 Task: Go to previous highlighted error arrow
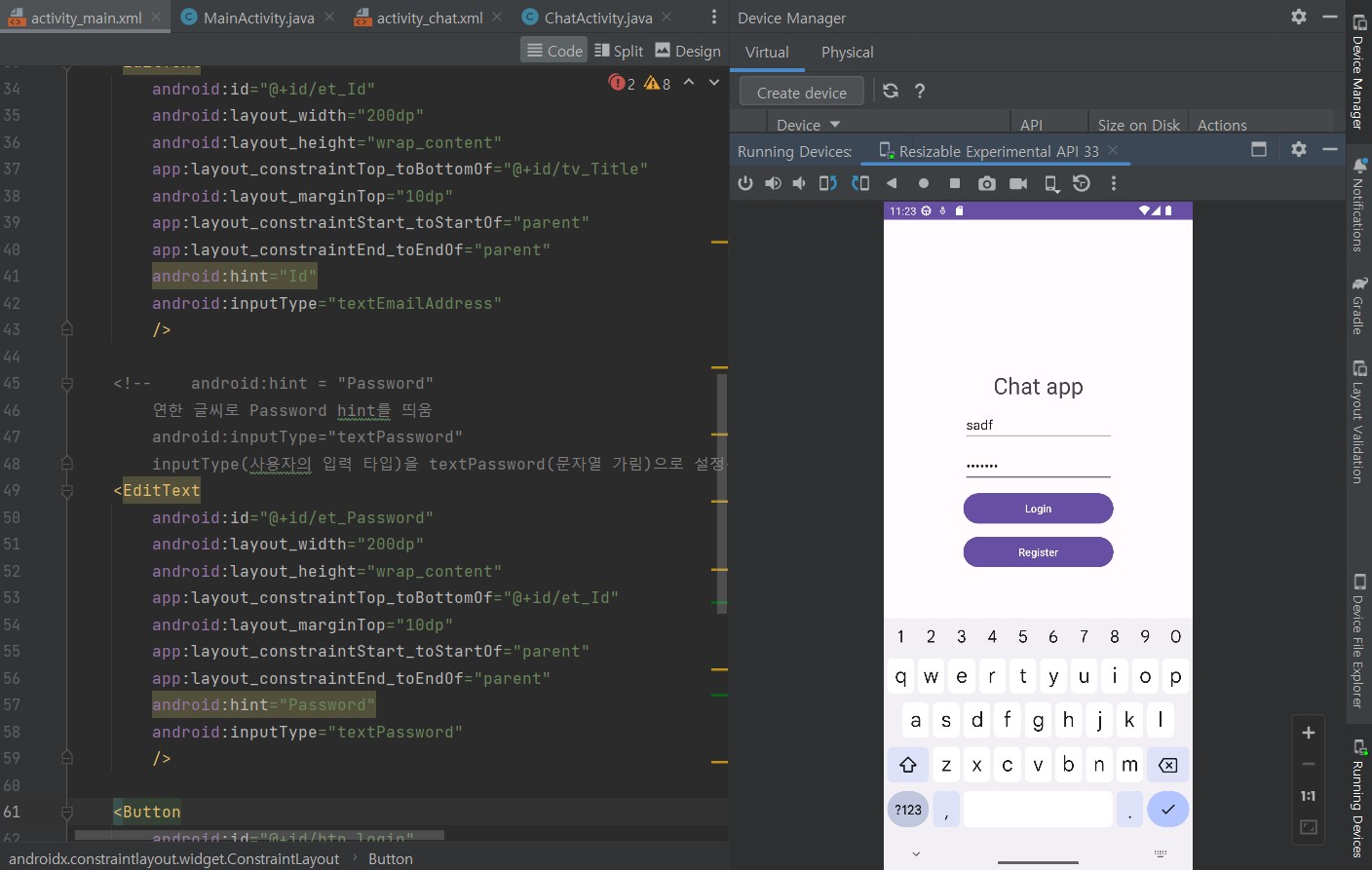[689, 83]
